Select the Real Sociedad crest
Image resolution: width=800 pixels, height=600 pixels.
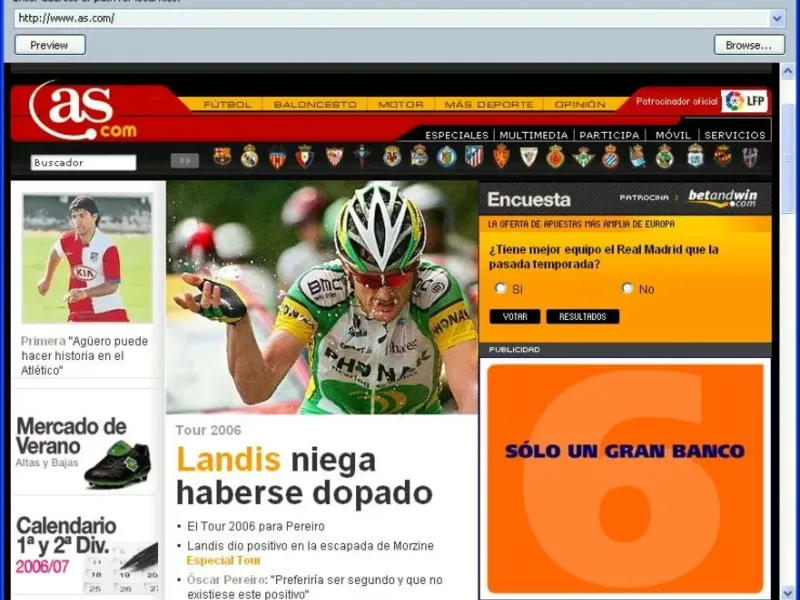point(637,156)
